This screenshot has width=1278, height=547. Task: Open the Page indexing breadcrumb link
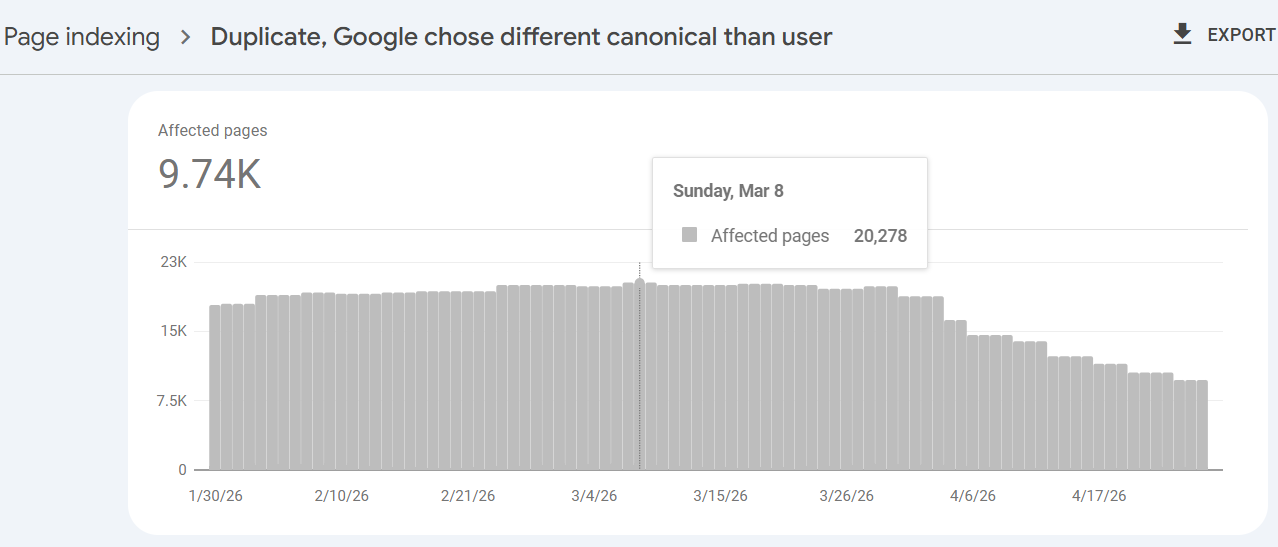click(82, 37)
